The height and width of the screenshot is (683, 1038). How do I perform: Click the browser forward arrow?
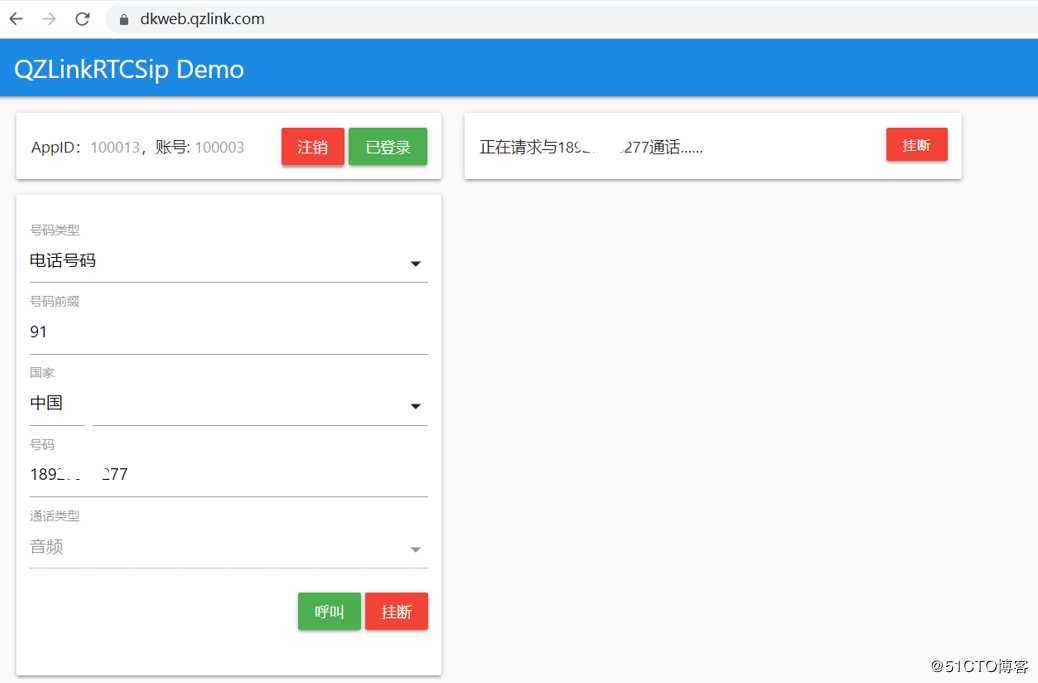click(49, 19)
